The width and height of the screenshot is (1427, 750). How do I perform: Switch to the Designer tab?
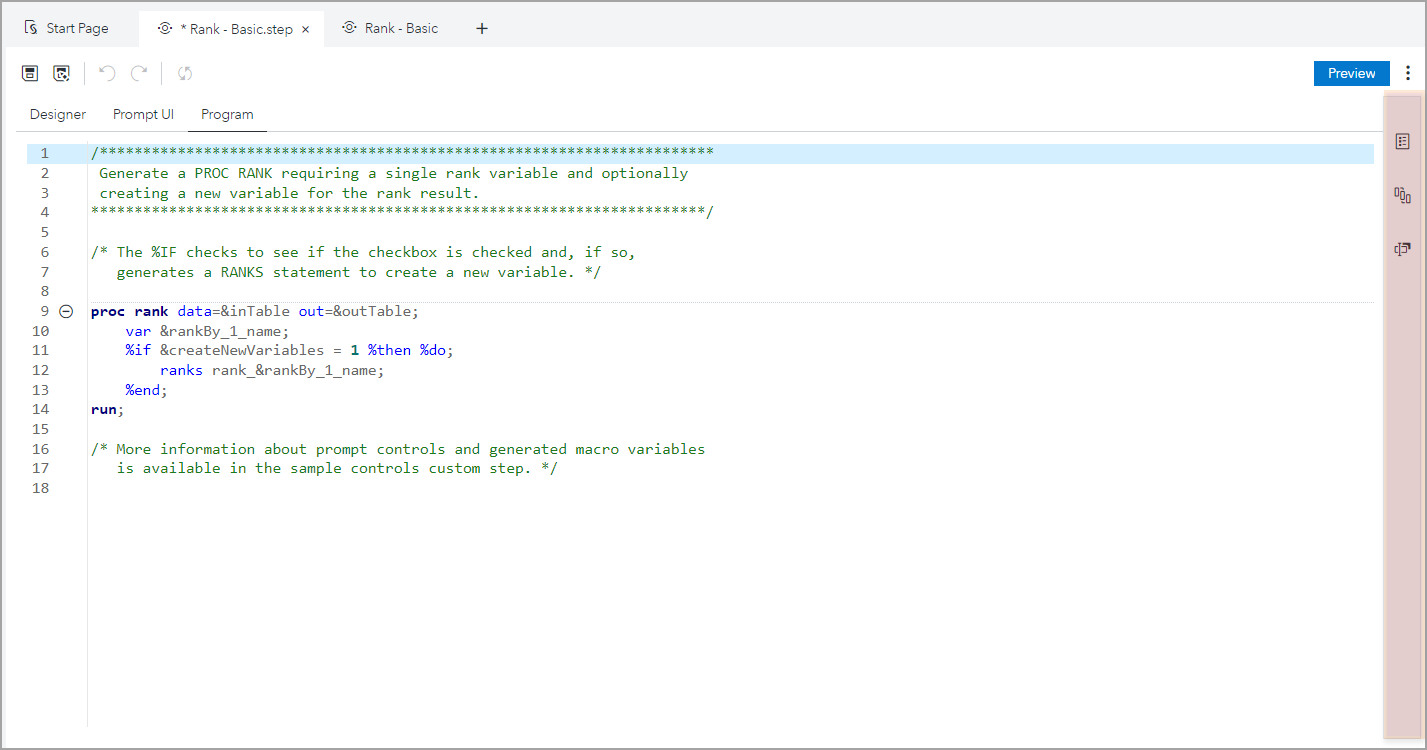pyautogui.click(x=57, y=114)
